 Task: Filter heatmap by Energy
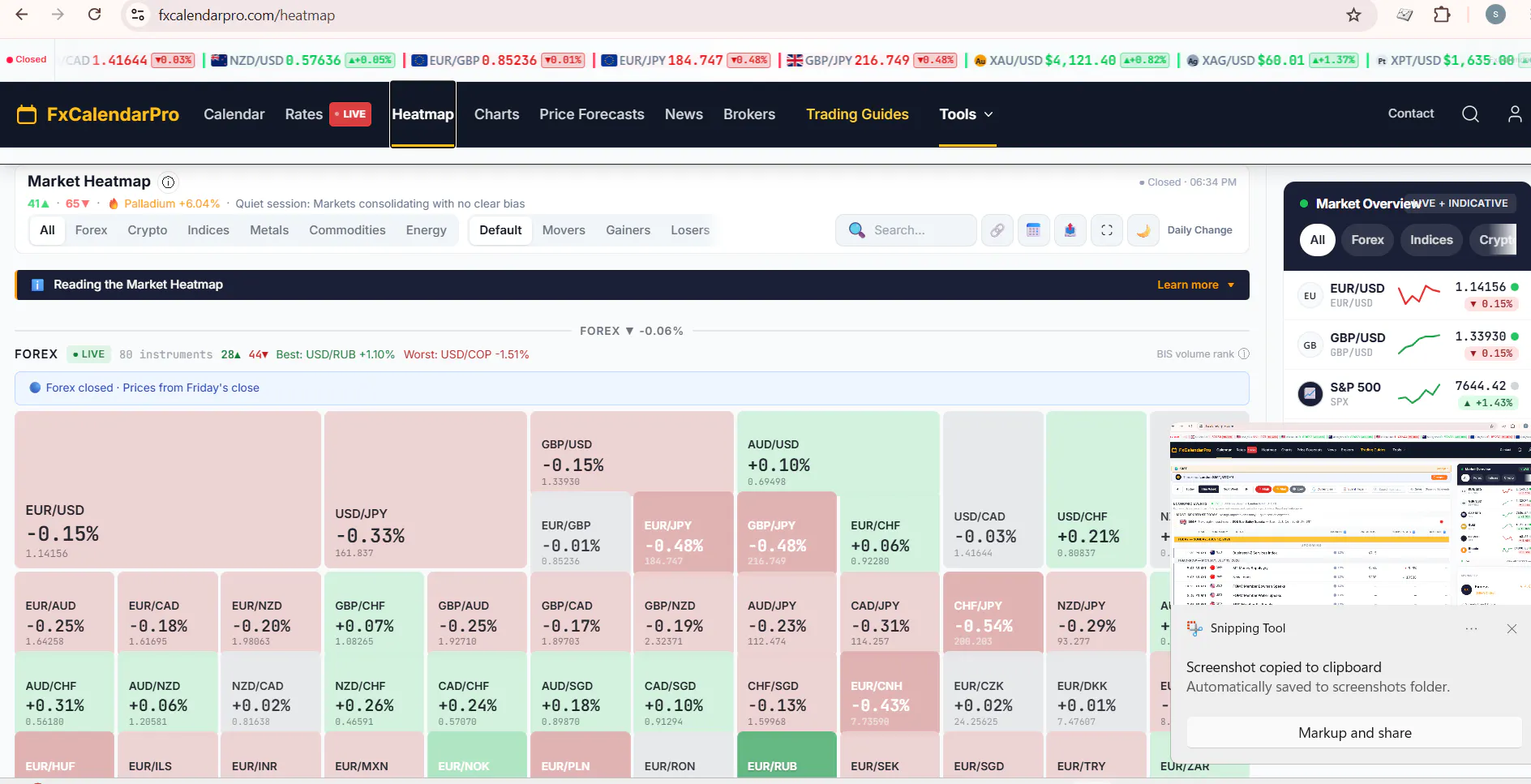tap(427, 230)
